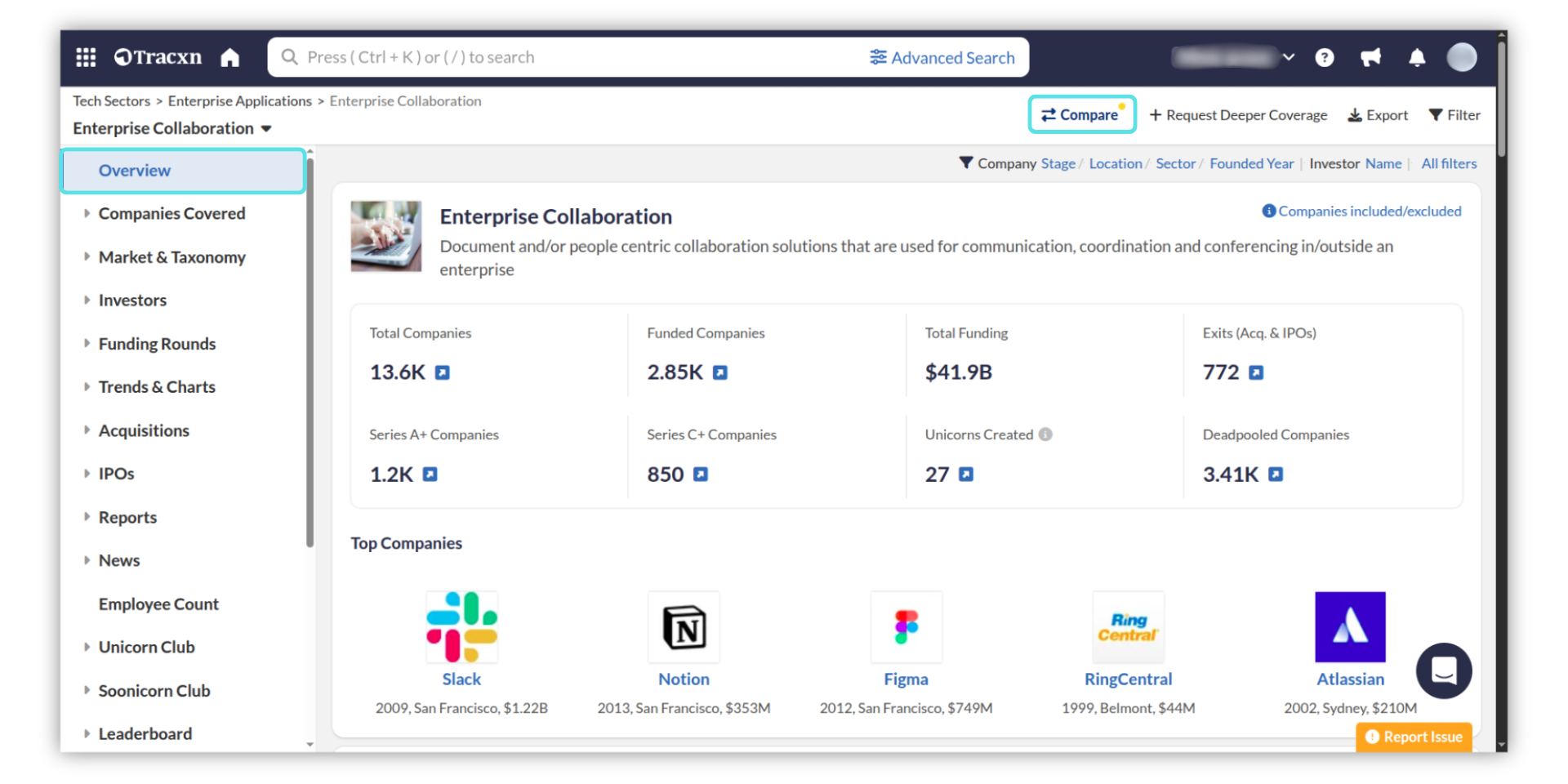Open Employee Count in sidebar

158,604
